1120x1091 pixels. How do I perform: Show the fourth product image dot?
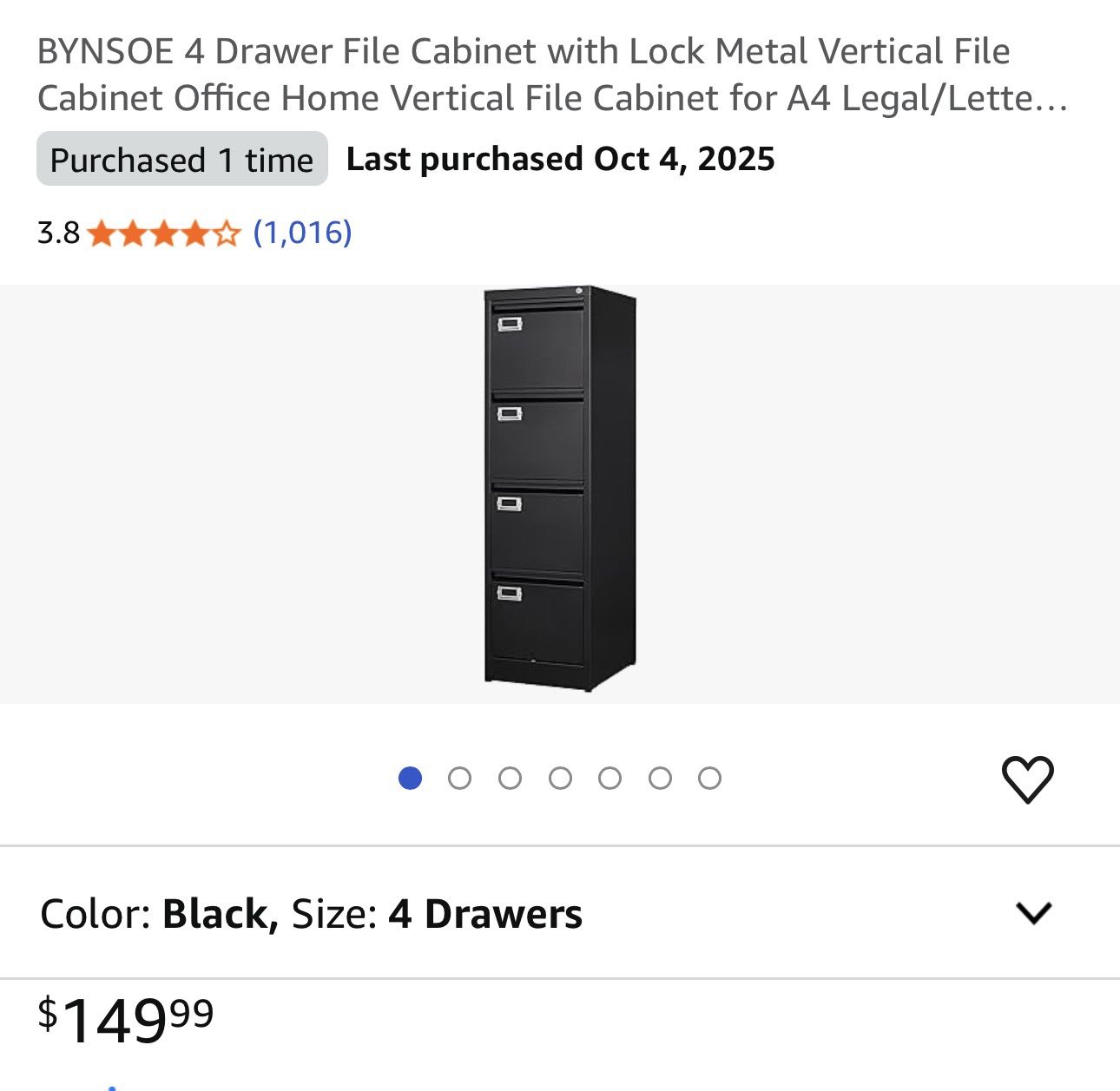point(560,779)
